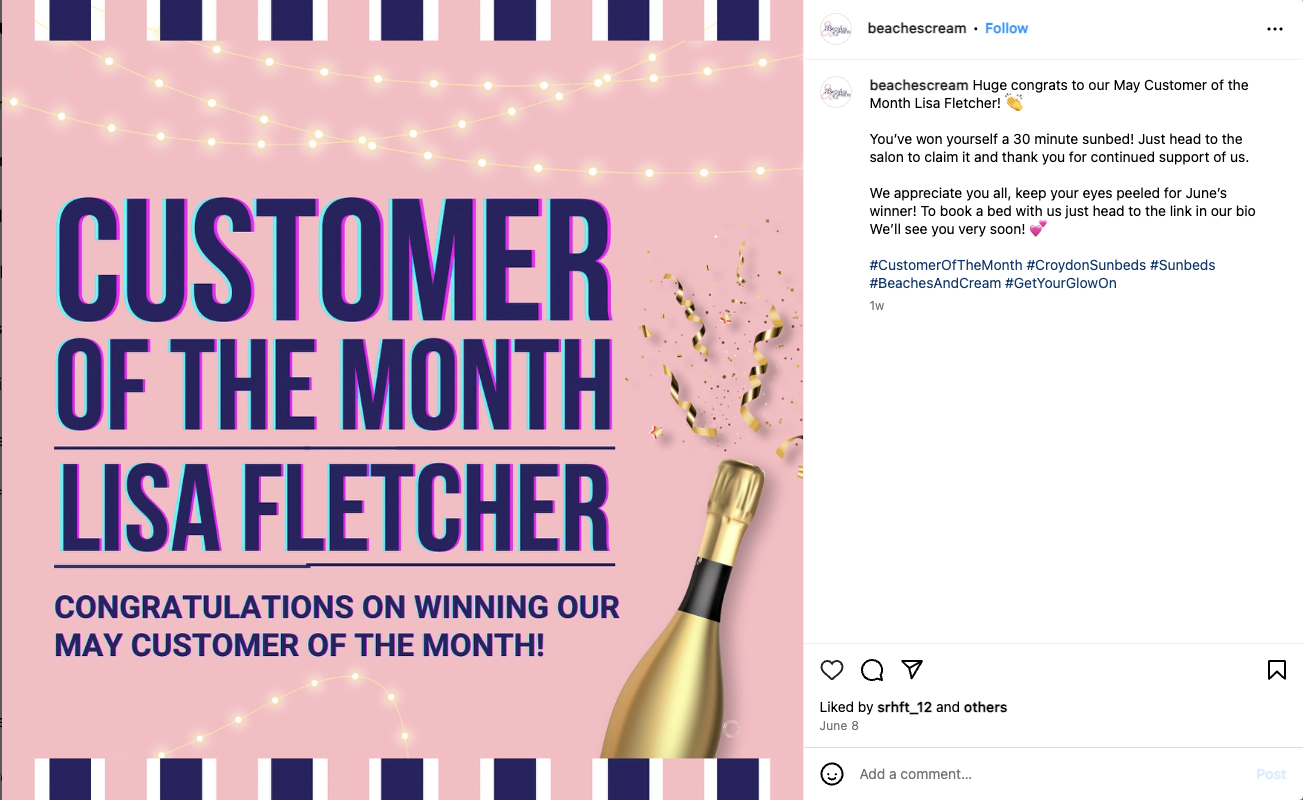Open the emoji picker smiley icon
This screenshot has width=1303, height=800.
832,774
